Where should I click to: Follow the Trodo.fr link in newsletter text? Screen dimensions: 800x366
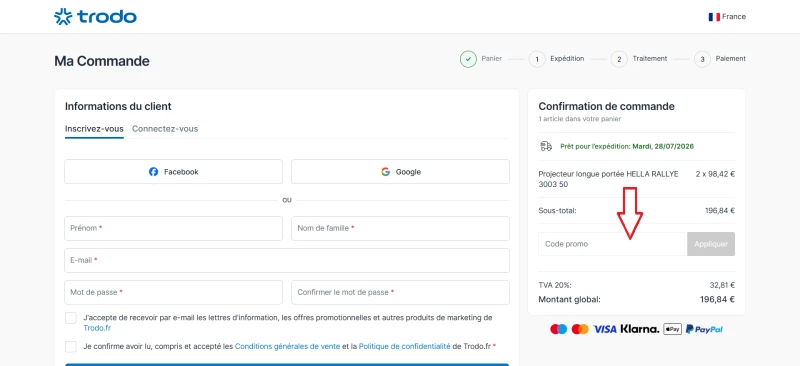[97, 328]
